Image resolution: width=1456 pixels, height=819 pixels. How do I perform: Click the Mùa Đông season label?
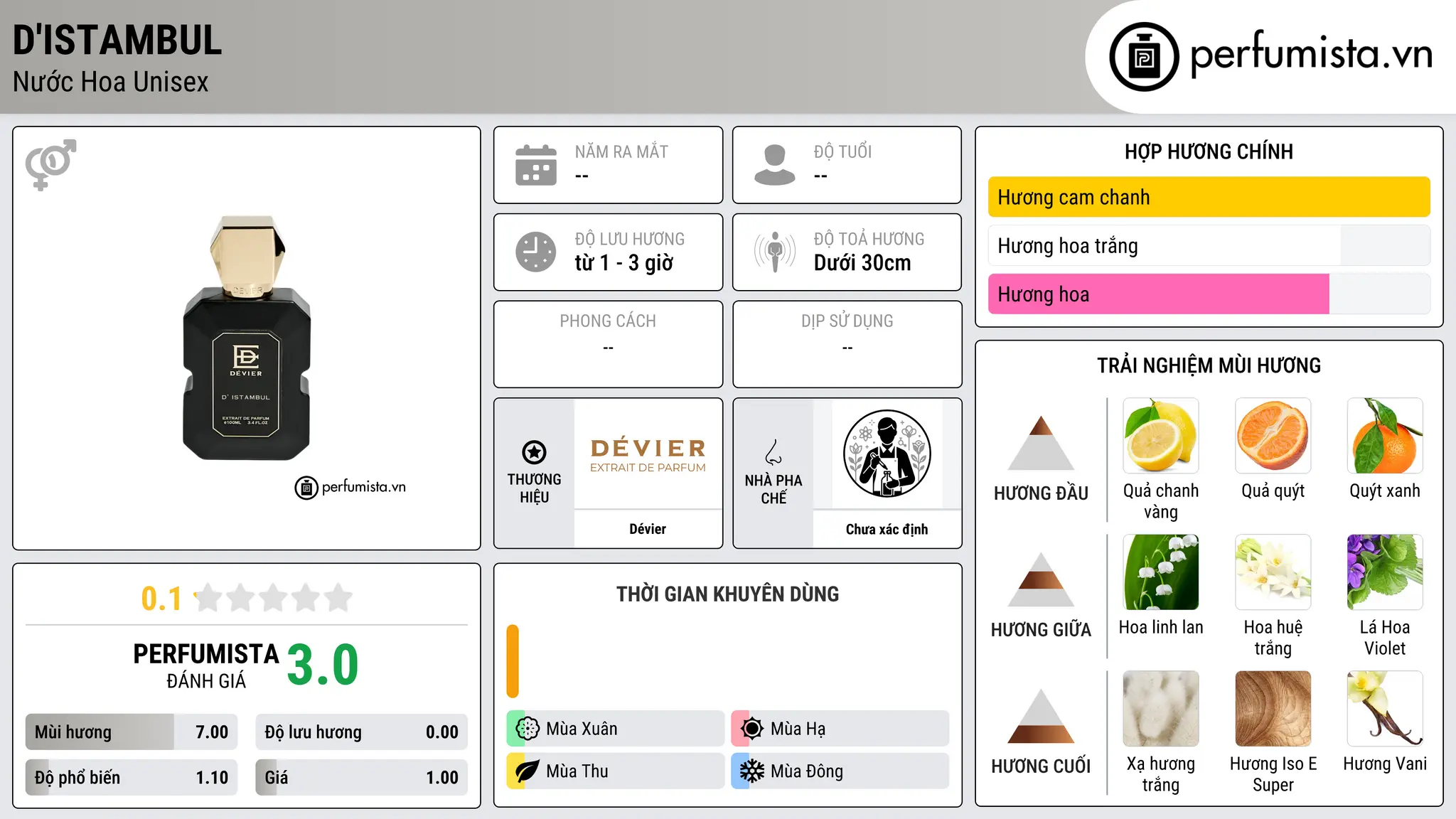[x=807, y=771]
